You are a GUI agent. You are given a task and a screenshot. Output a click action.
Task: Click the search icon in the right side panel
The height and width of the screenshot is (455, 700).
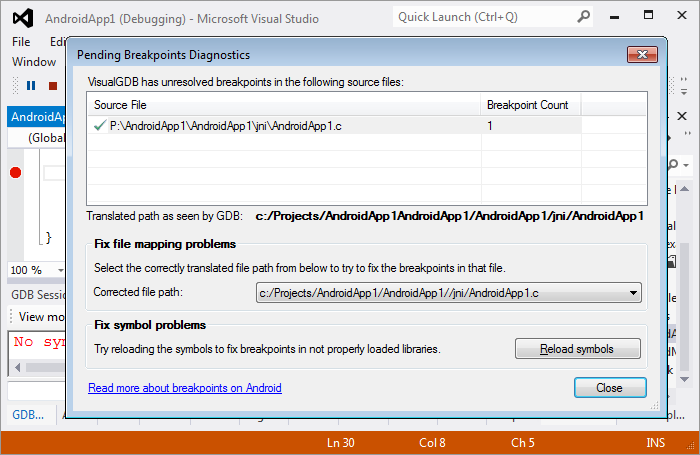[x=673, y=165]
